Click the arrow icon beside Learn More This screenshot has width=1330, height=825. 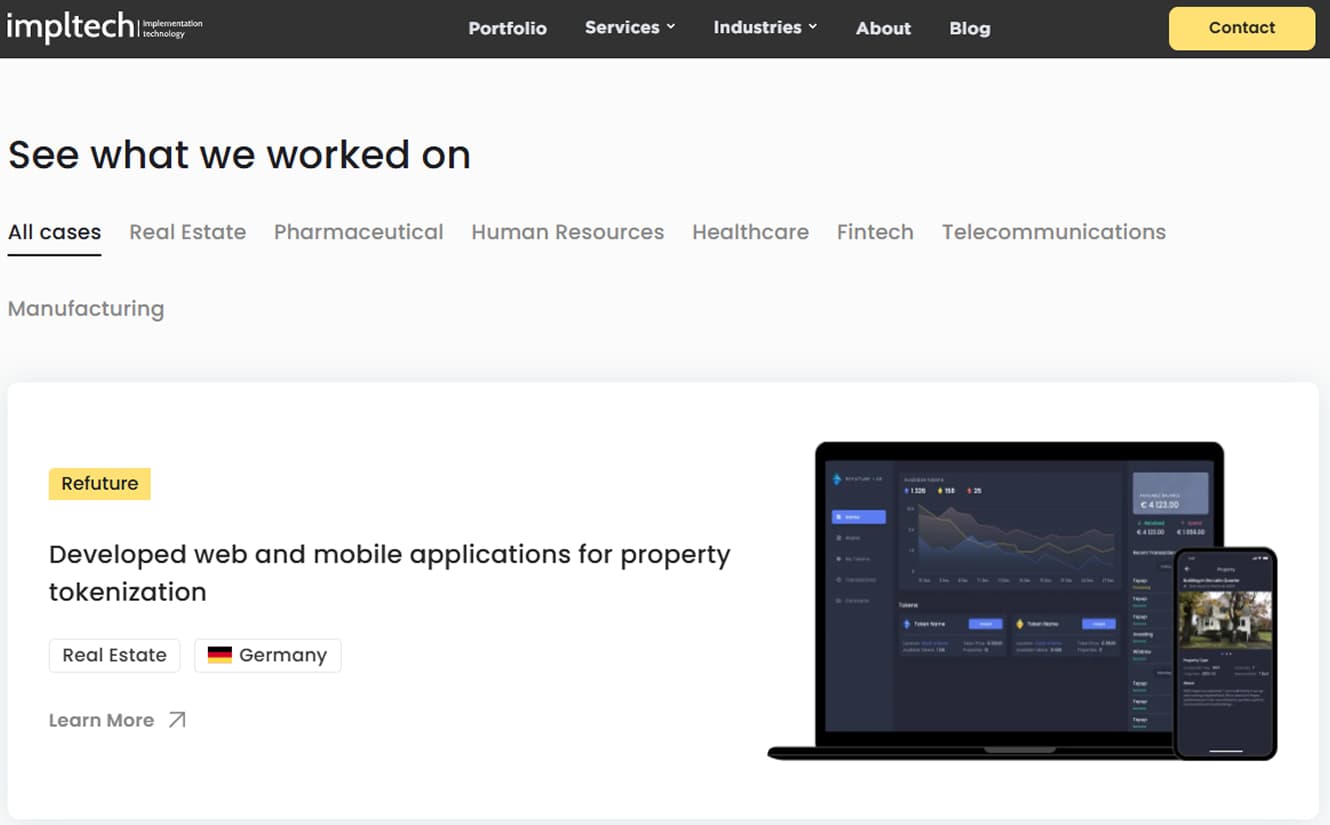click(178, 719)
